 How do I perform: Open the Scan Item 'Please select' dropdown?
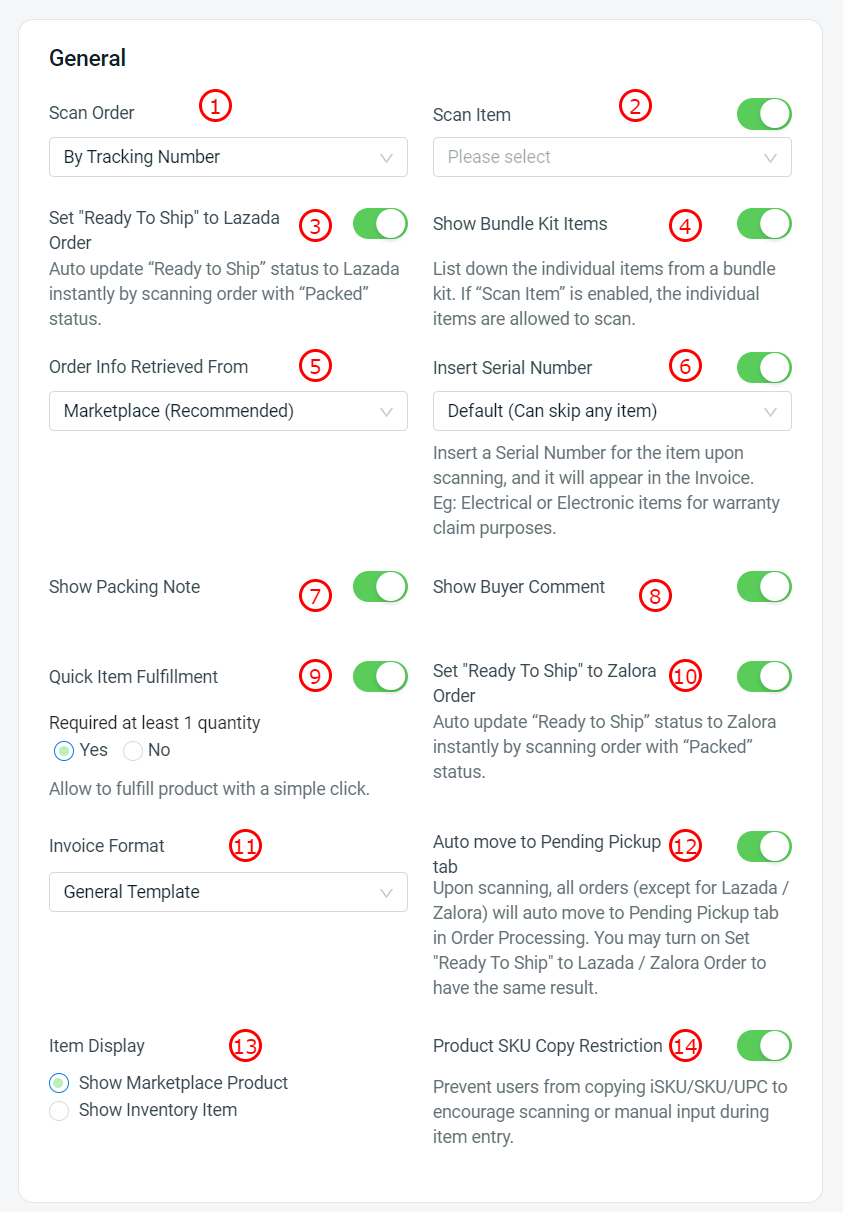[x=612, y=157]
